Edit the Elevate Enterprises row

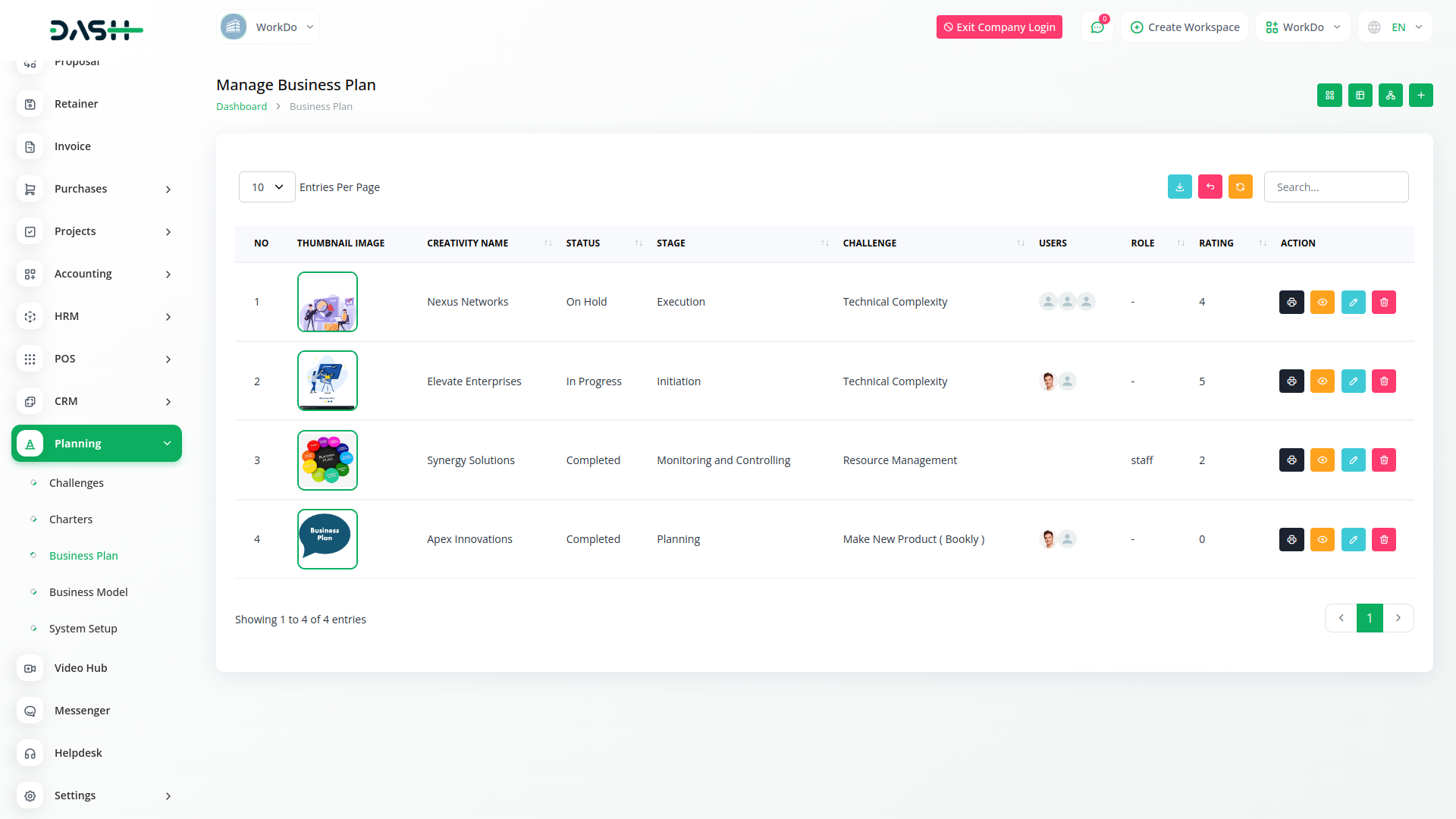pyautogui.click(x=1353, y=381)
